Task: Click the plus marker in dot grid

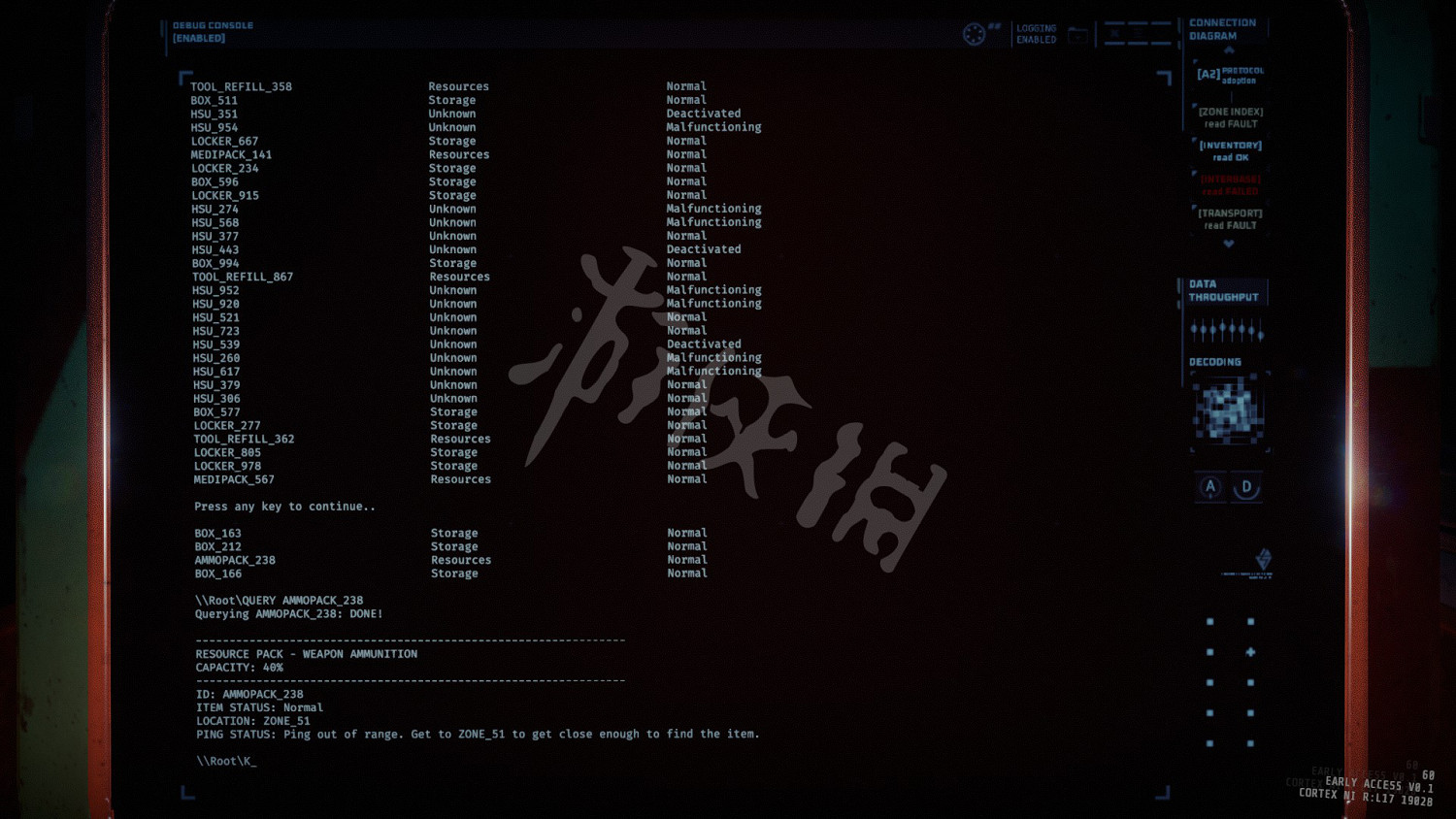Action: click(1250, 652)
